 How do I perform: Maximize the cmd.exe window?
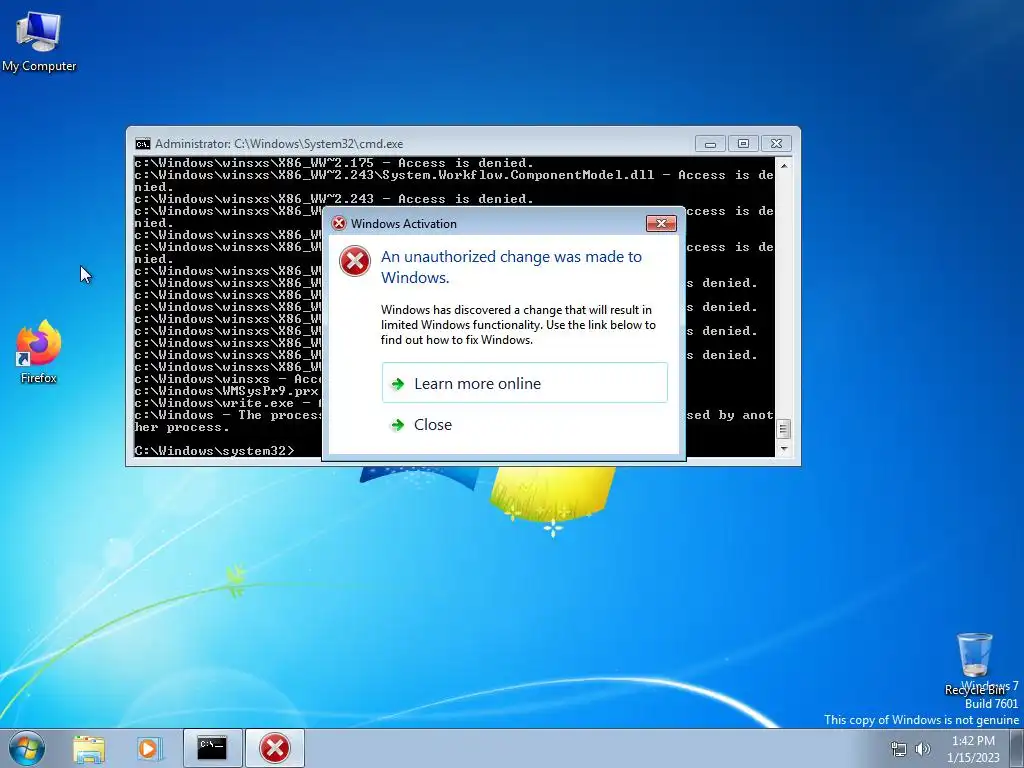[743, 144]
